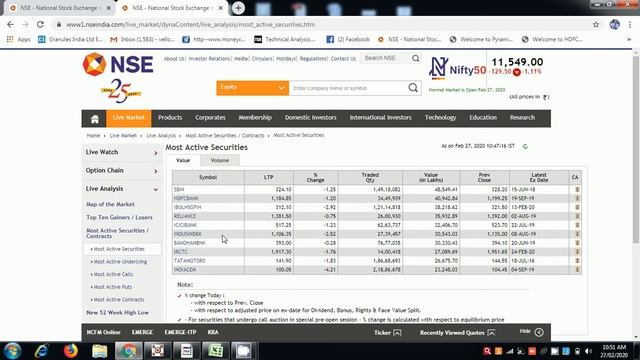
Task: Open HDFCBANK symbol link
Action: [x=186, y=198]
